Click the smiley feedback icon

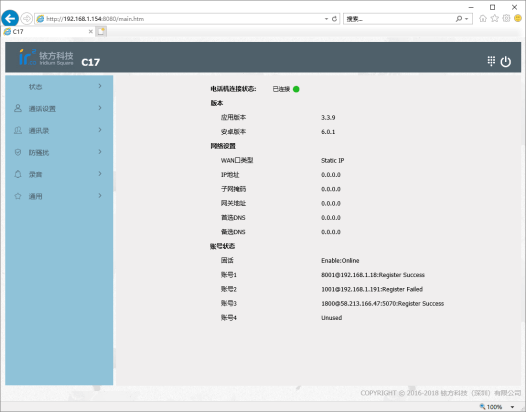click(x=518, y=18)
